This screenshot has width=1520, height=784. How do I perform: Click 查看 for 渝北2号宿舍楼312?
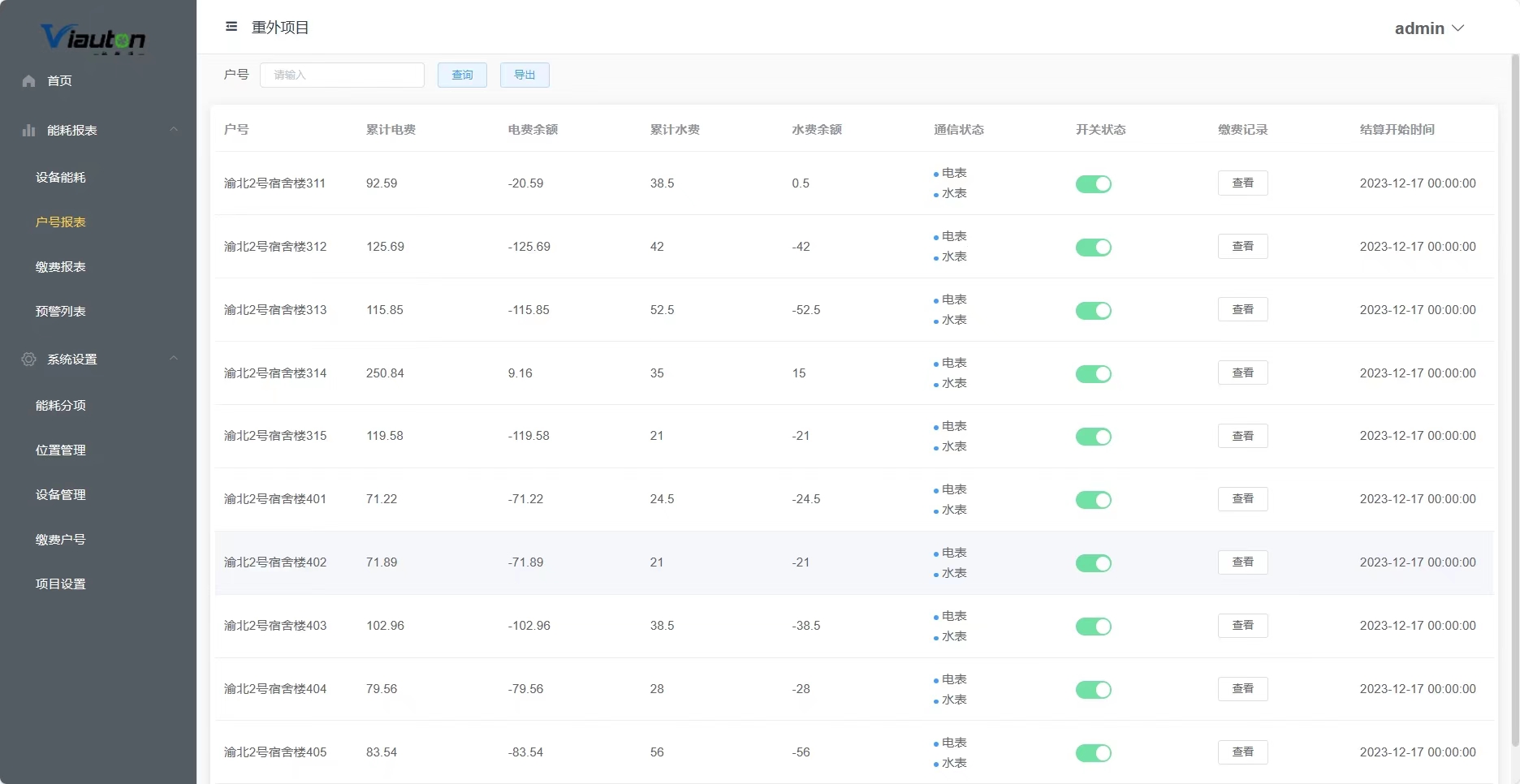pos(1242,247)
